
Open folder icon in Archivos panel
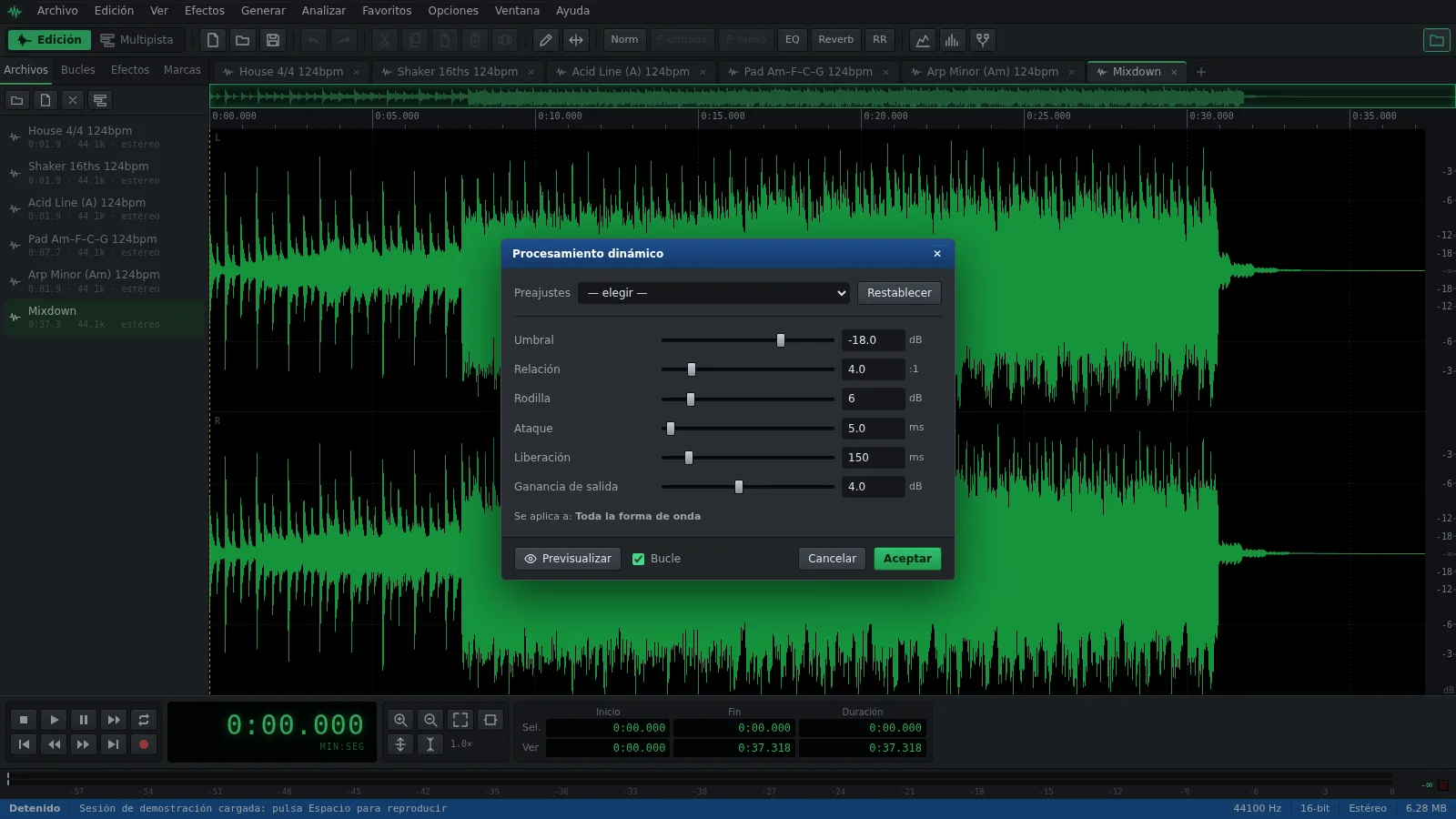(x=16, y=100)
